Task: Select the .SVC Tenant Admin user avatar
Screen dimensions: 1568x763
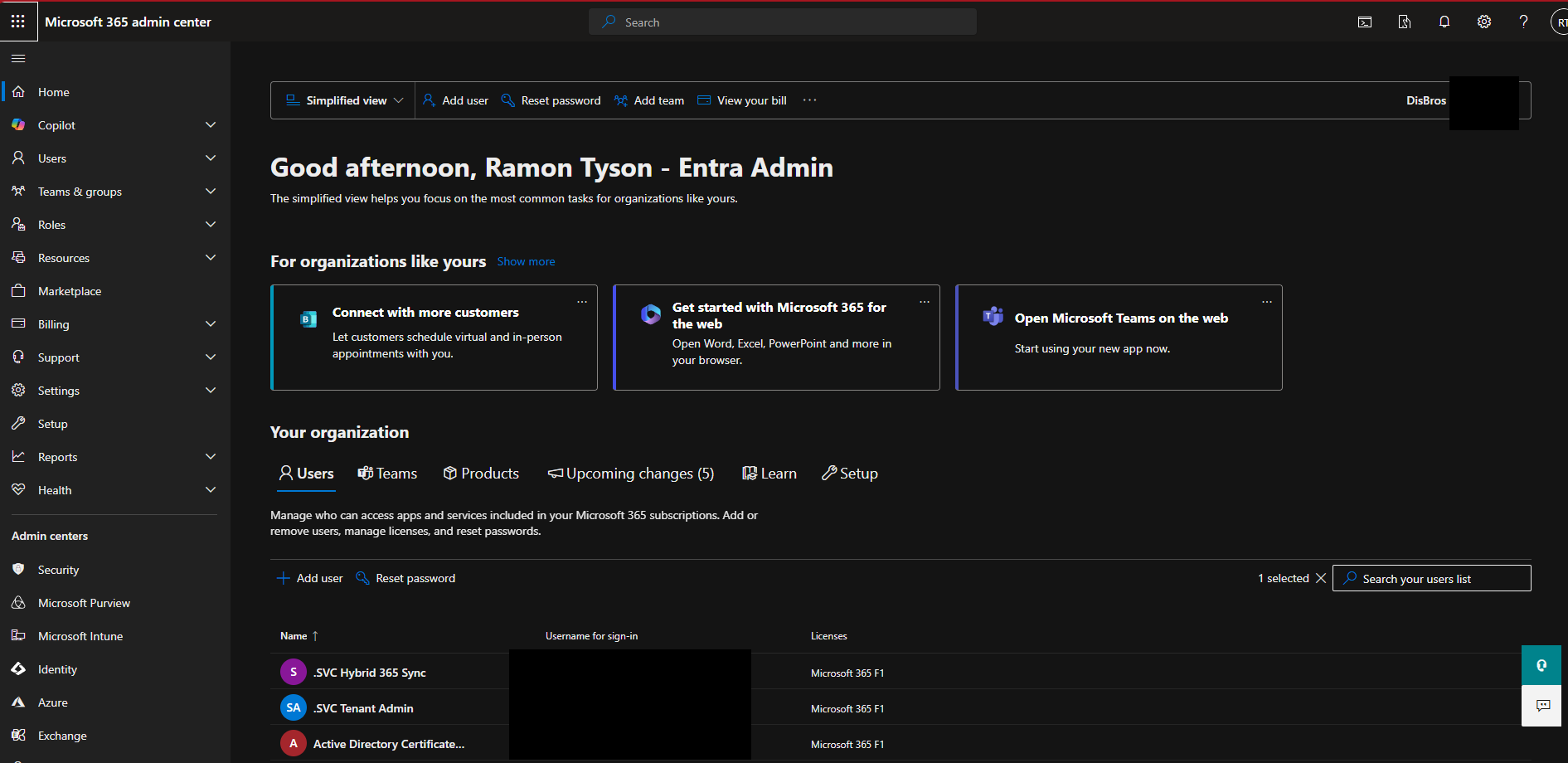Action: point(294,708)
